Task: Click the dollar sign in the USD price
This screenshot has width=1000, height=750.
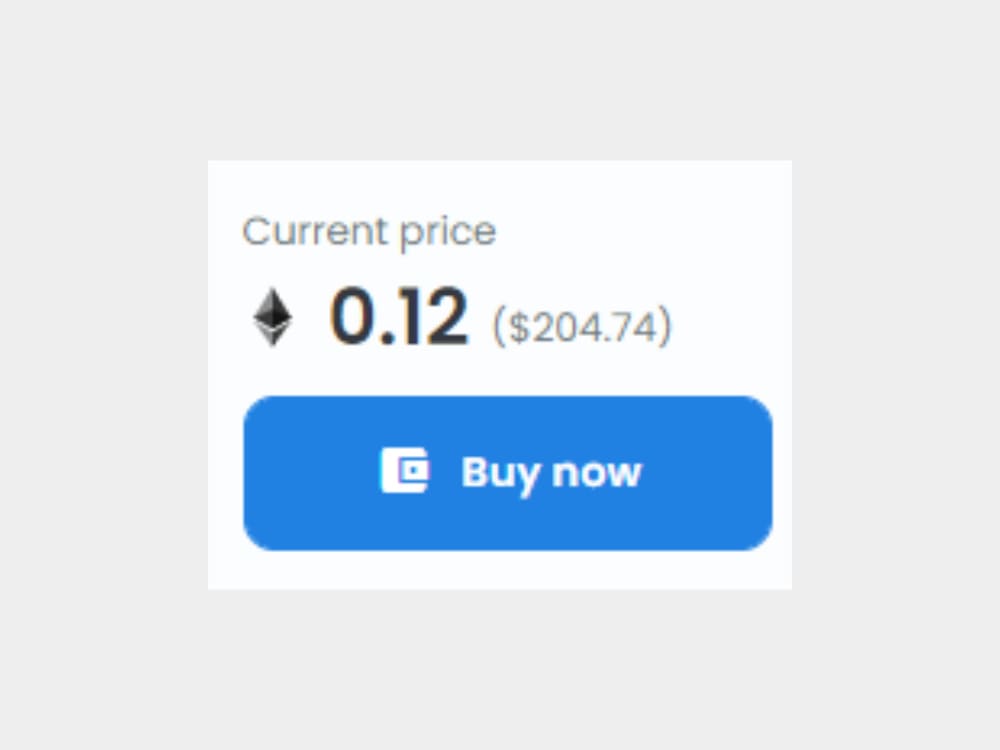Action: (x=518, y=327)
